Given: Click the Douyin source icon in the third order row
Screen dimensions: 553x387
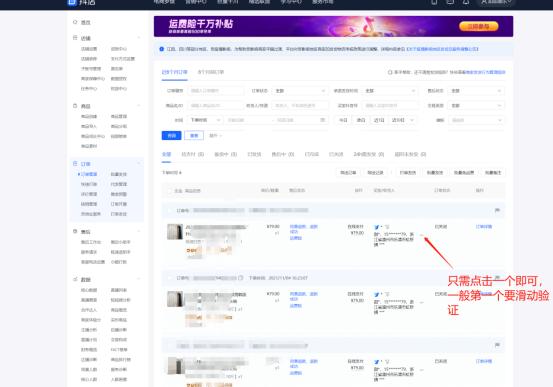Looking at the screenshot, I should 377,362.
